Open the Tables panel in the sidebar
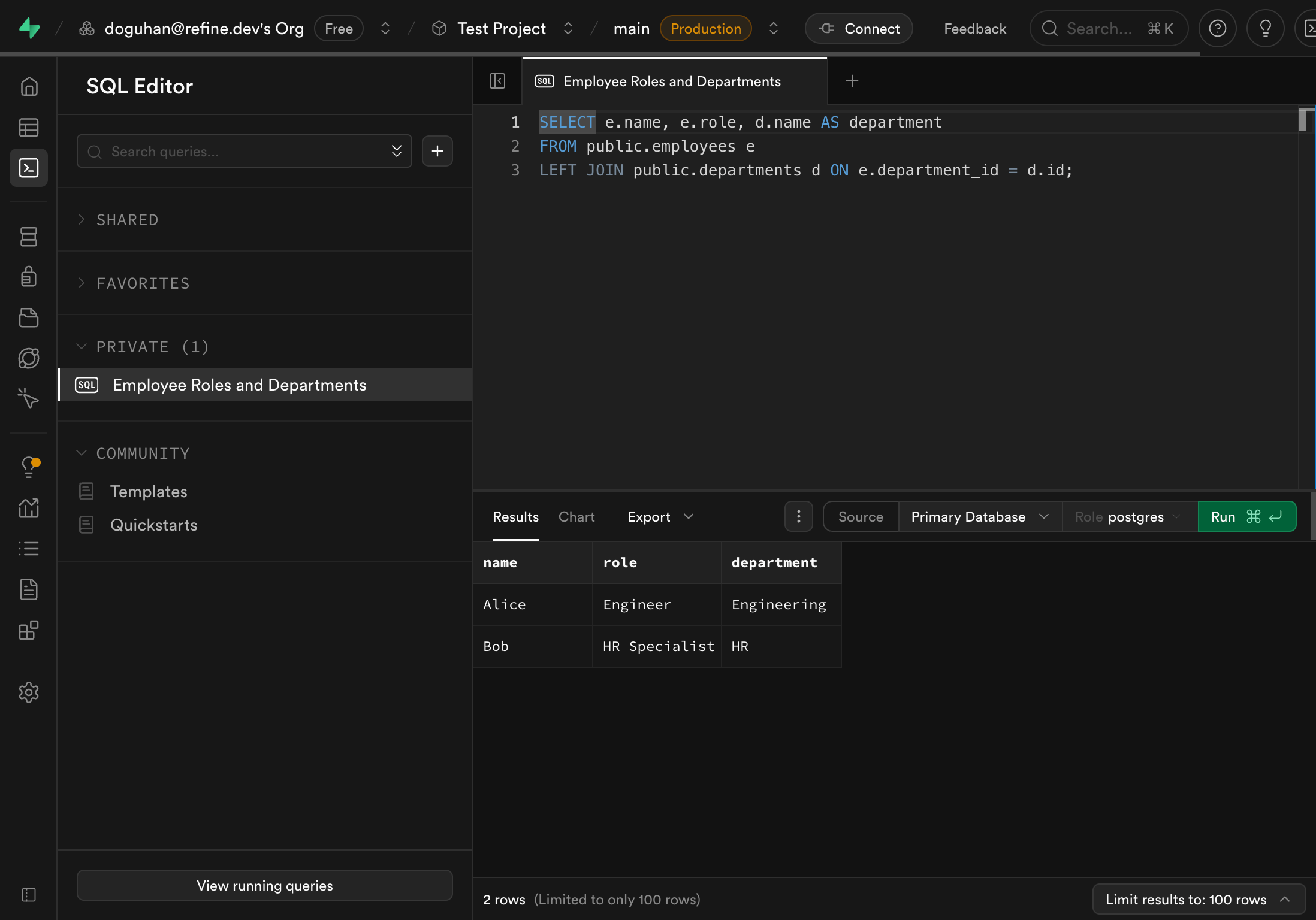The height and width of the screenshot is (920, 1316). (29, 128)
